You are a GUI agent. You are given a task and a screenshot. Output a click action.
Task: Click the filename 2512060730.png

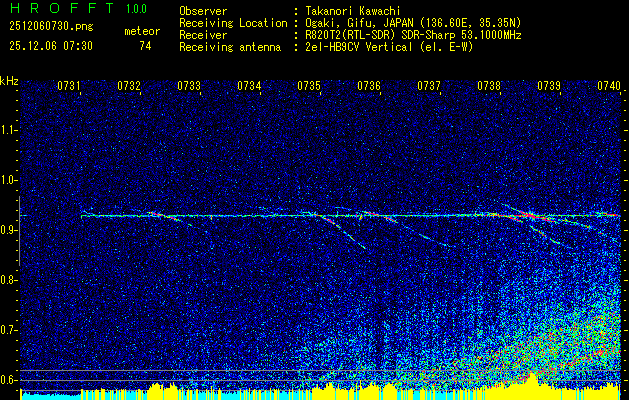point(51,27)
